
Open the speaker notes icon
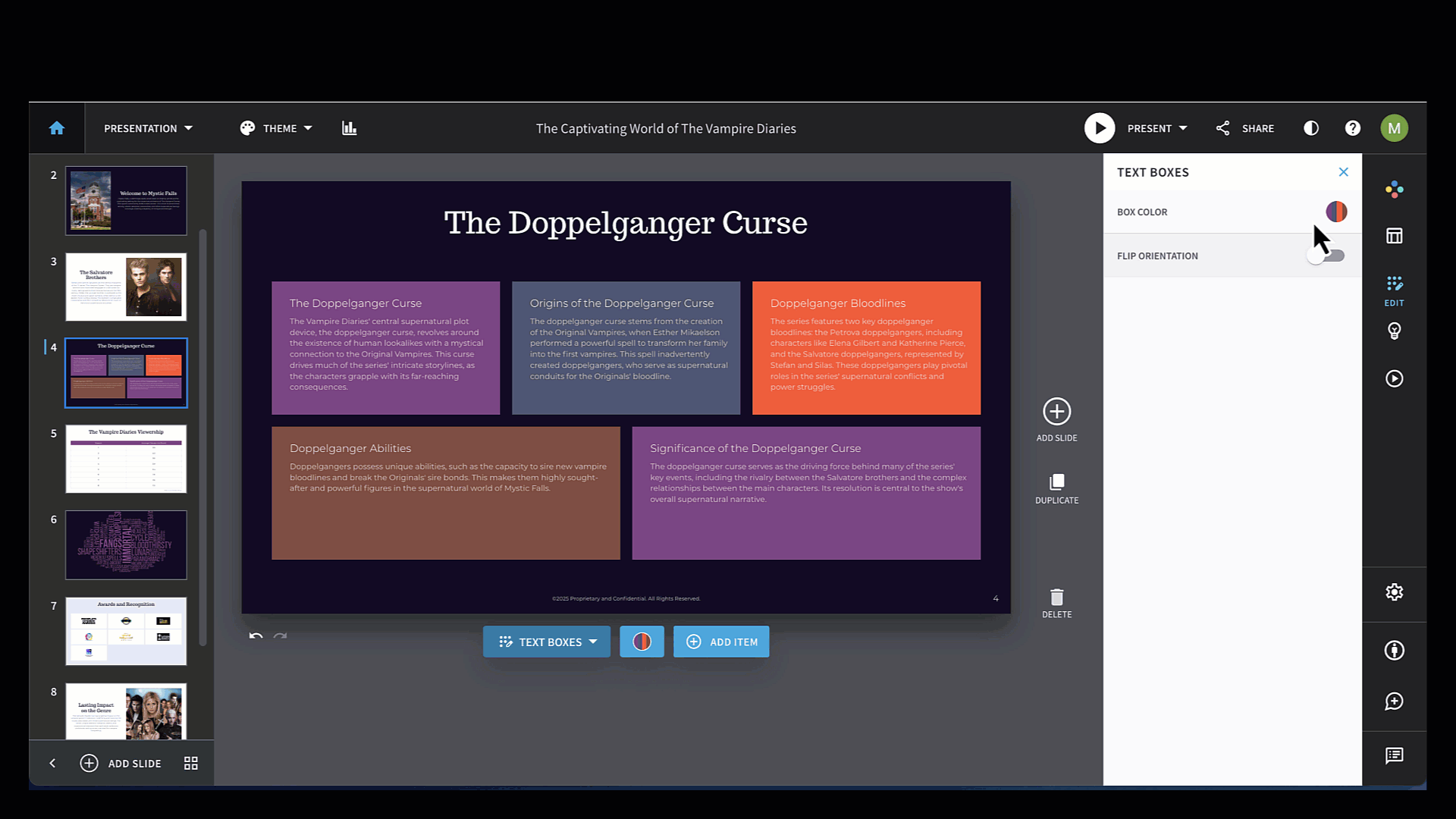(x=1394, y=755)
